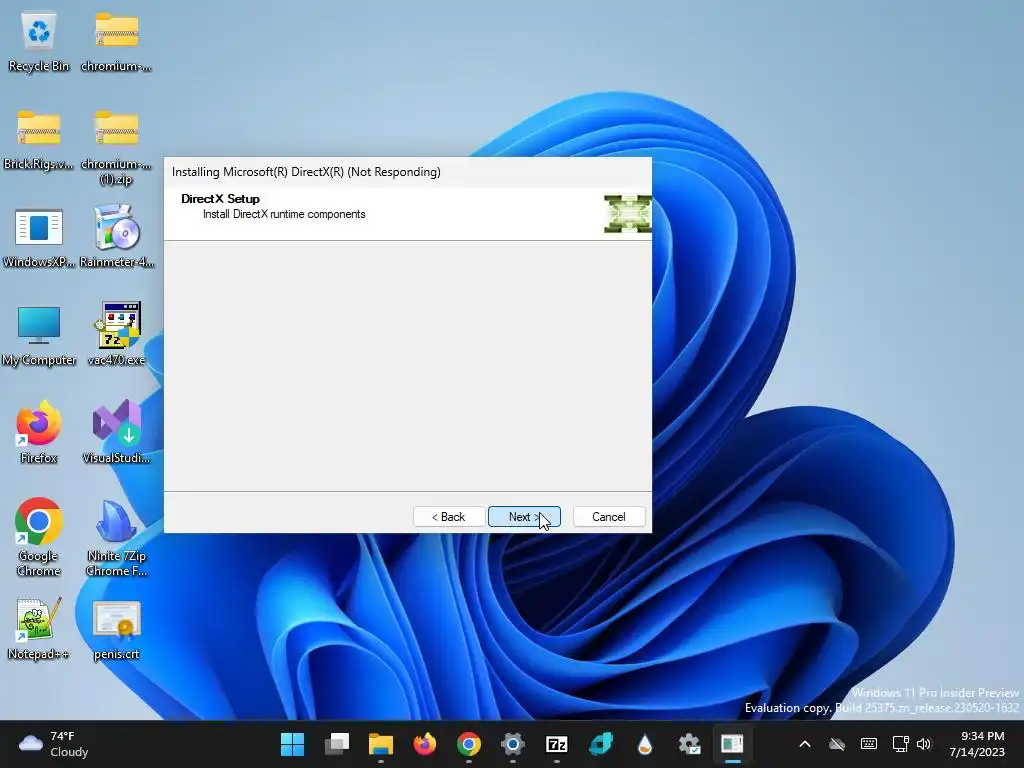Open the teal app icon on the taskbar

(601, 744)
